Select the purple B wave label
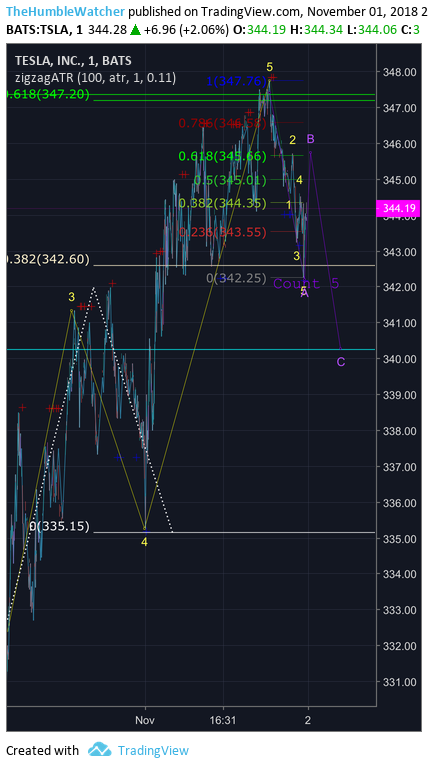The height and width of the screenshot is (768, 428). tap(310, 139)
